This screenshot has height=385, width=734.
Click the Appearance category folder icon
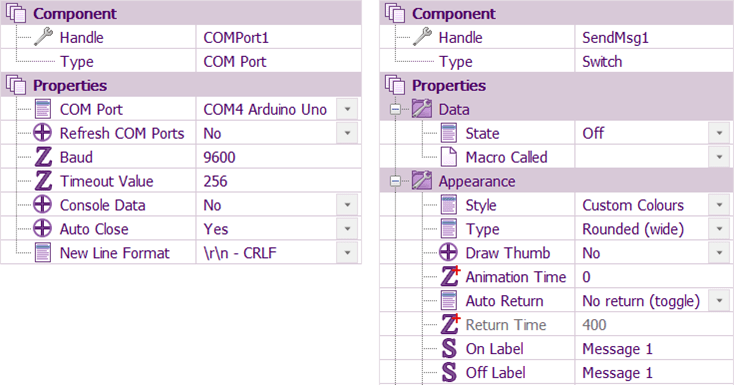(422, 180)
